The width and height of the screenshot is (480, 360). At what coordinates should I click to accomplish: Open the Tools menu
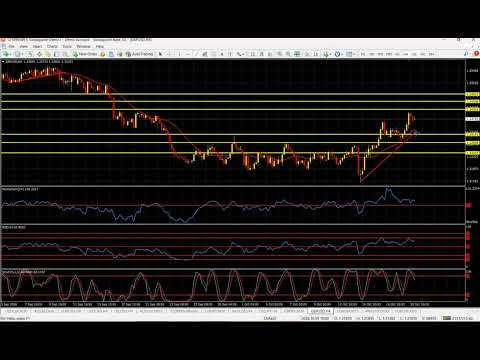67,46
